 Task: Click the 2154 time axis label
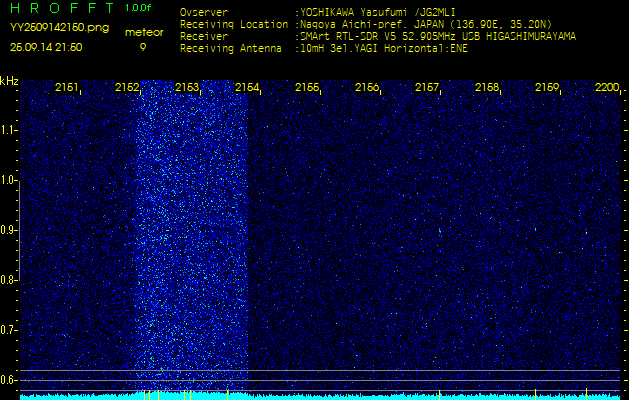[247, 87]
